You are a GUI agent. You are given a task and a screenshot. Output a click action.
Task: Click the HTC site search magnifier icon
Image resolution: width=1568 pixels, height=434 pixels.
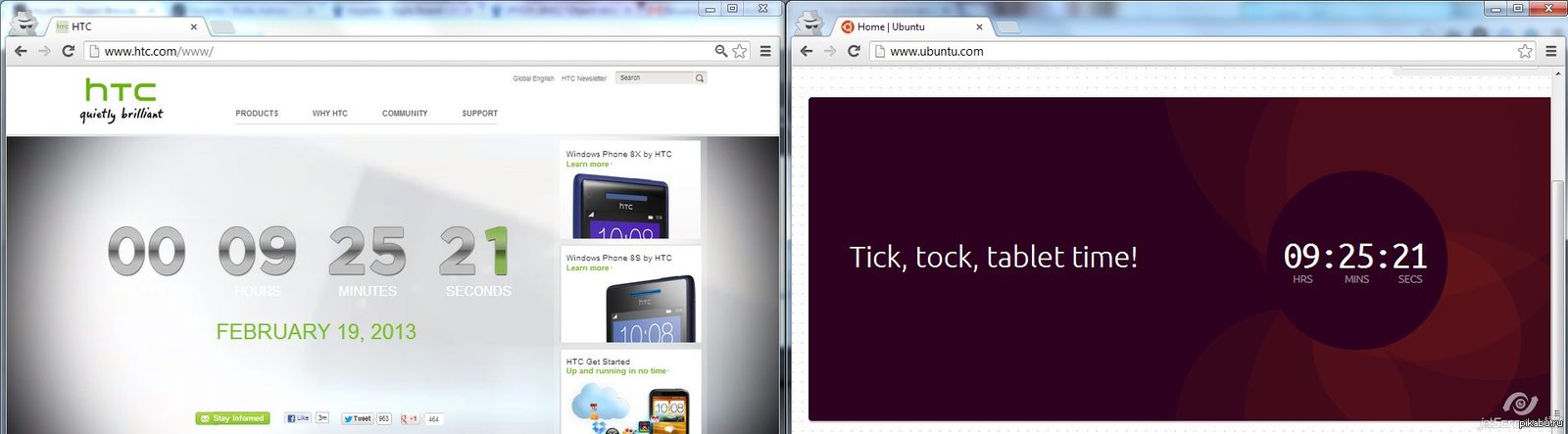pos(700,78)
